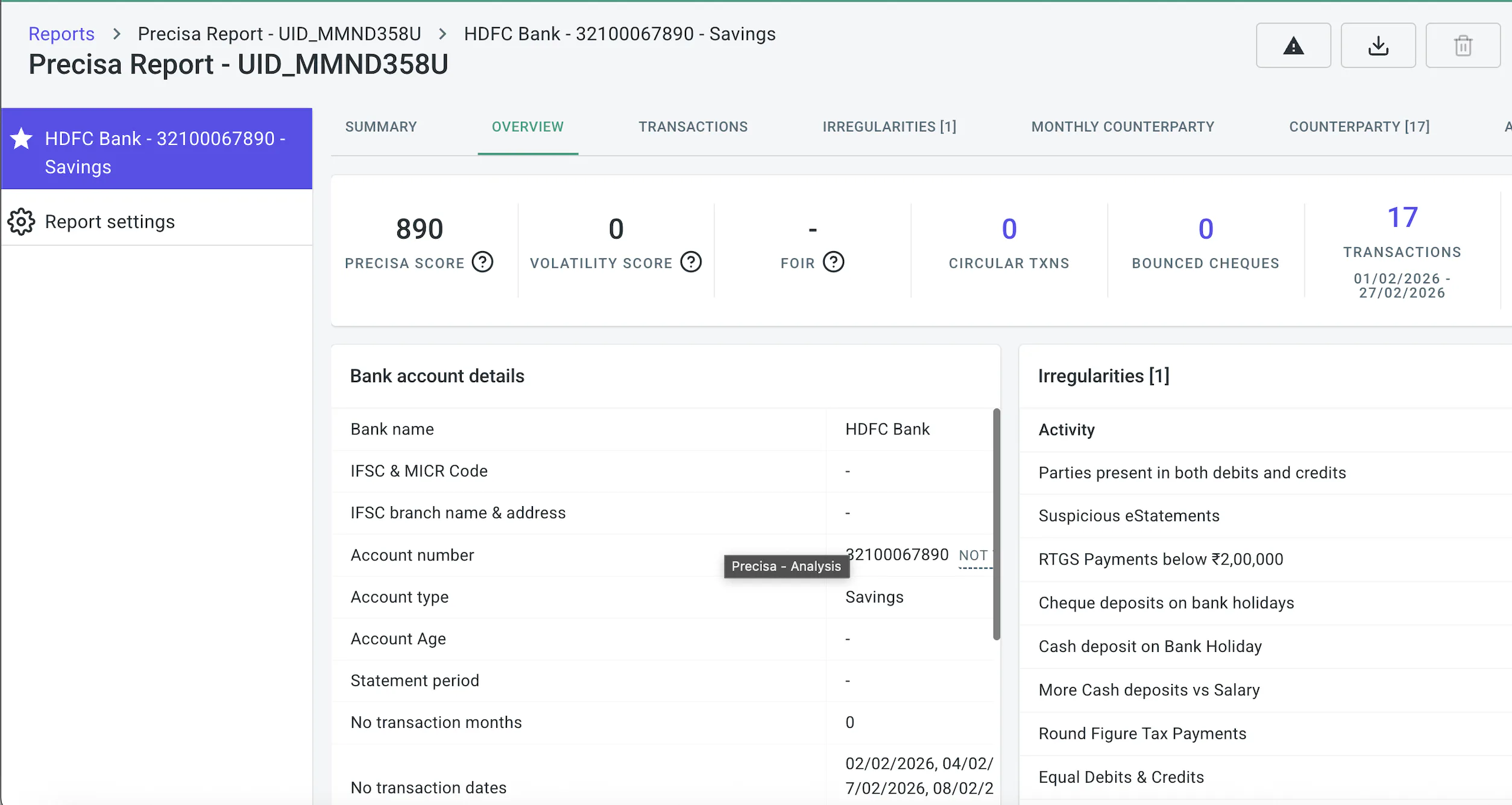Click the 'No transaction months' row label
Image resolution: width=1512 pixels, height=805 pixels.
(436, 722)
